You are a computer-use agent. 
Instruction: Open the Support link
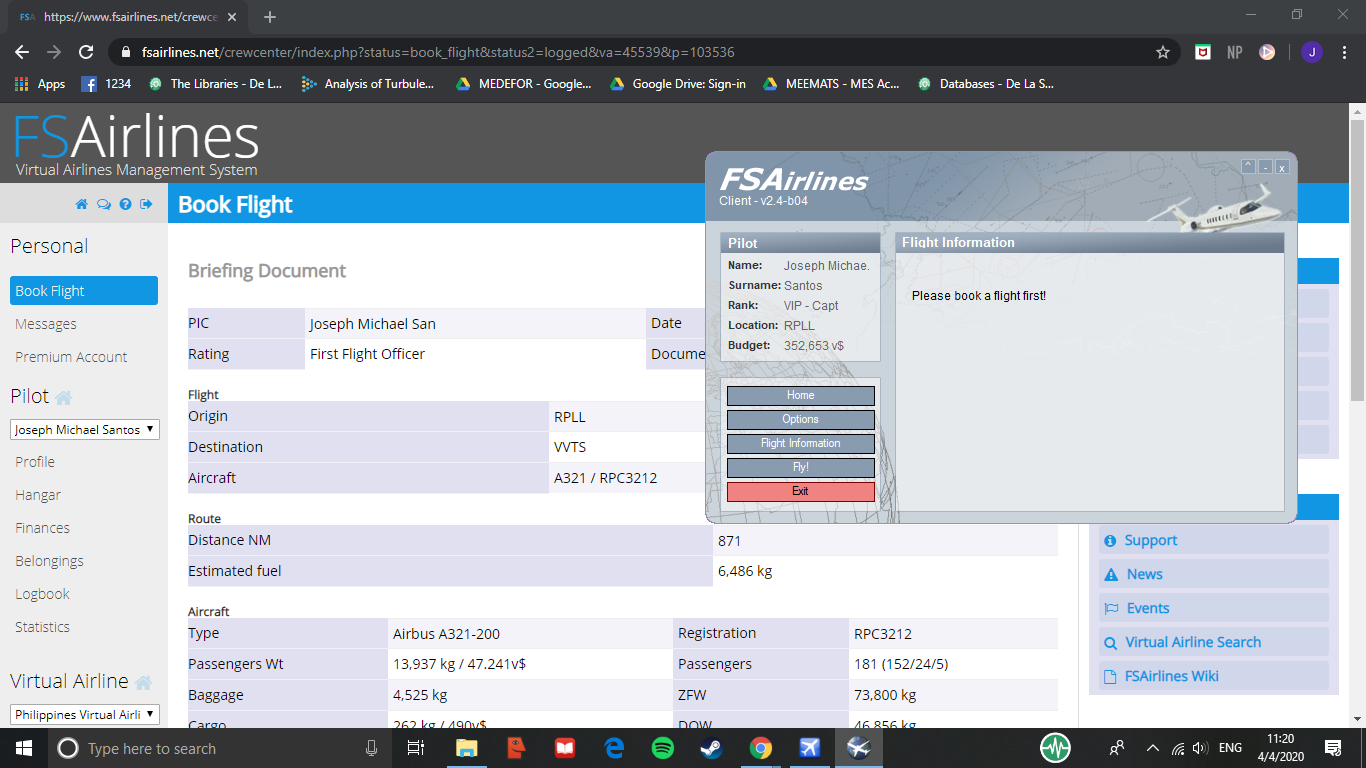tap(1150, 541)
